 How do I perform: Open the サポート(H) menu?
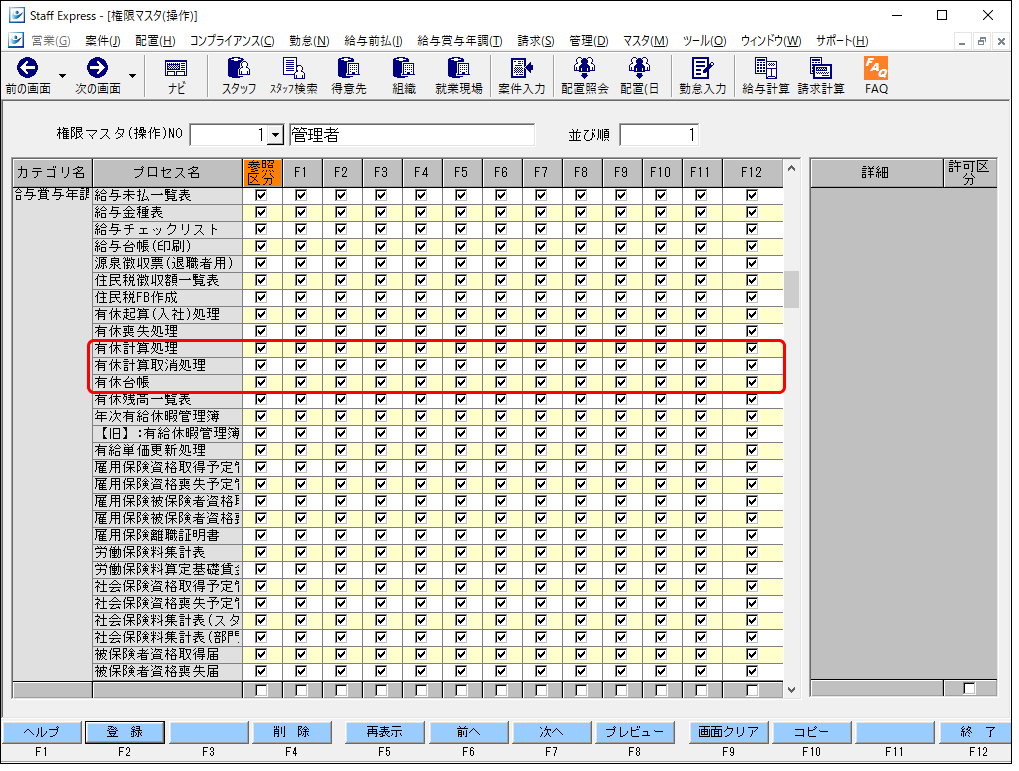842,41
